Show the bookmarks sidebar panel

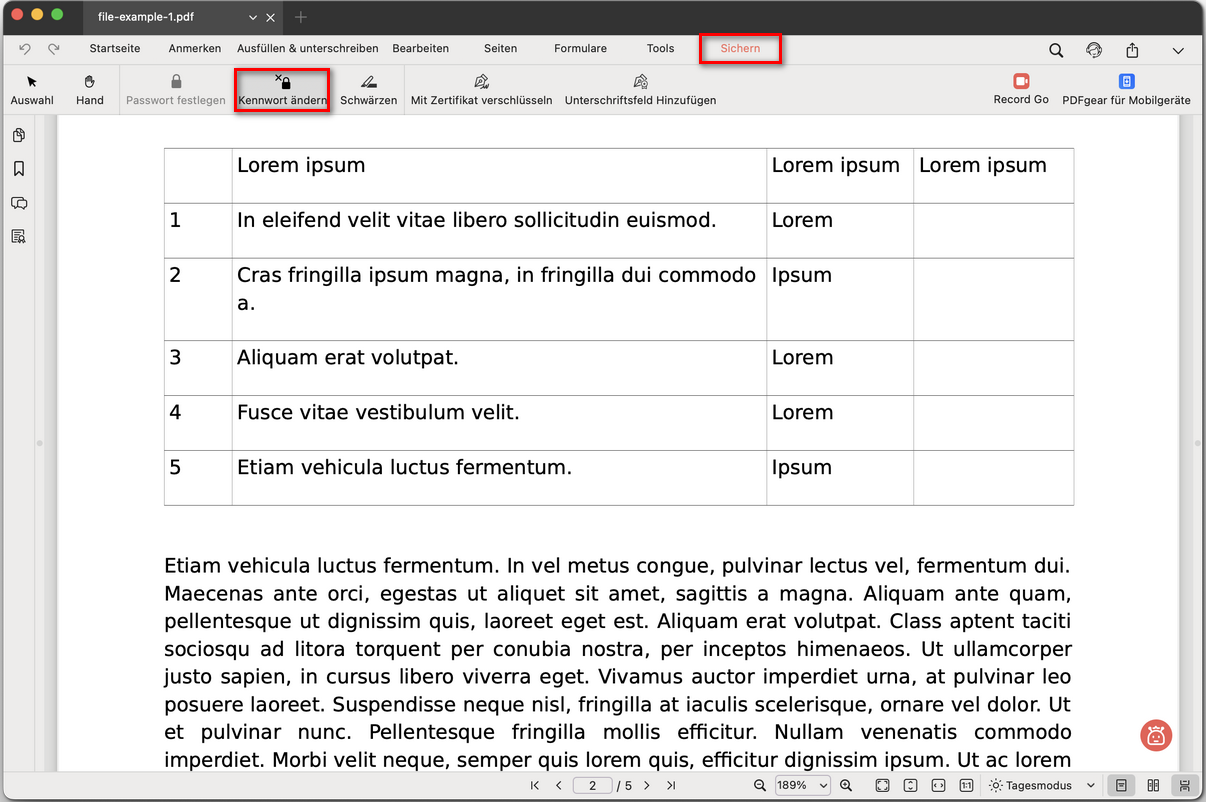click(x=18, y=169)
